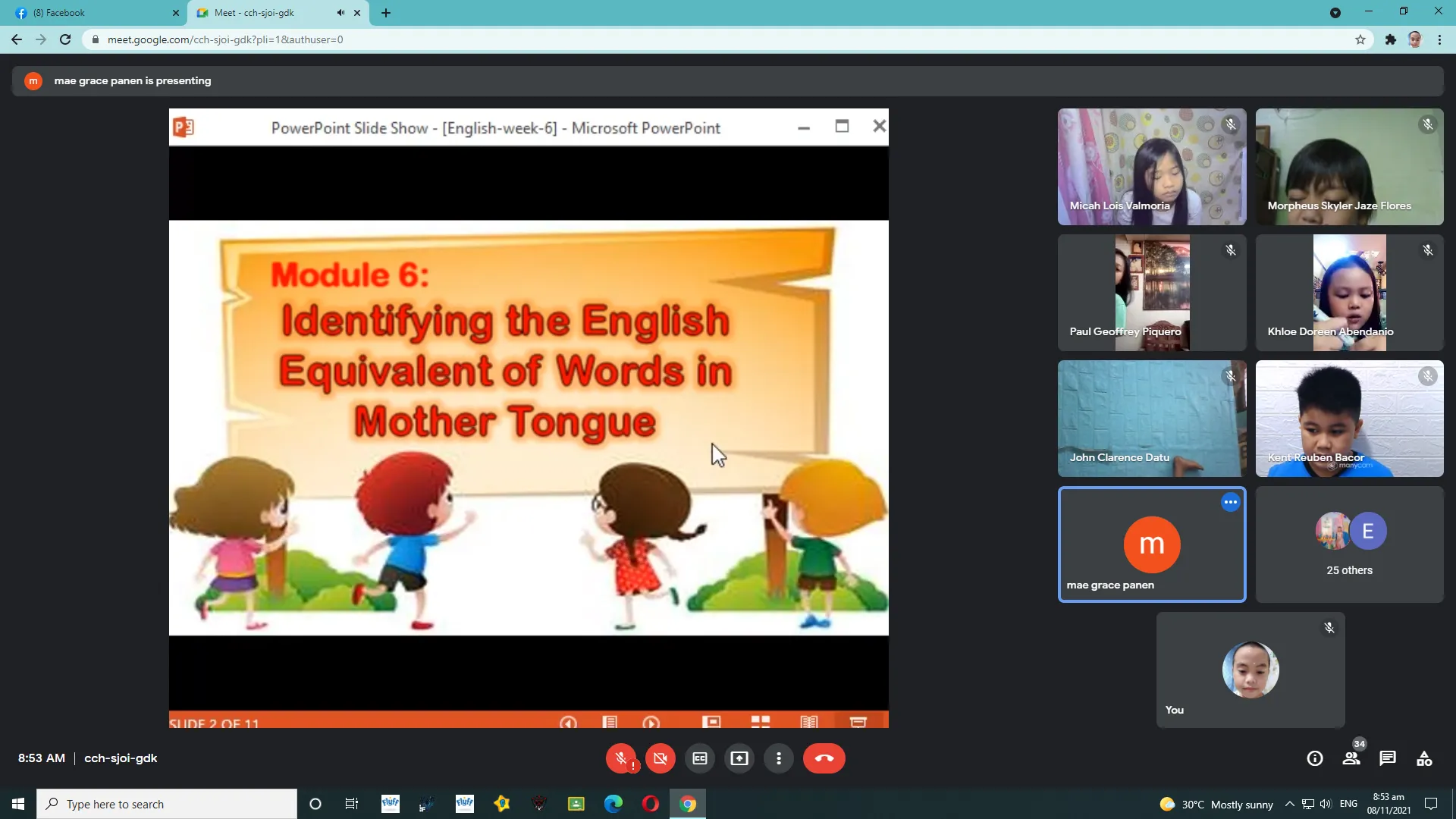Open the Chrome profile avatar
The width and height of the screenshot is (1456, 819).
(x=1415, y=39)
